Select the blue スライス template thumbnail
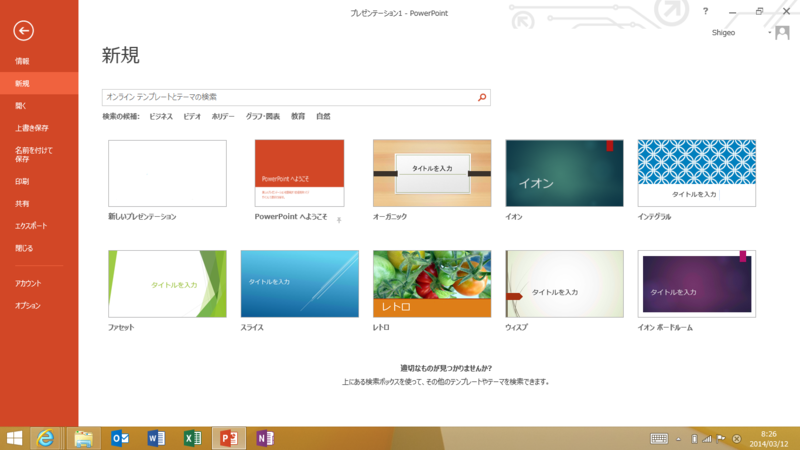The width and height of the screenshot is (800, 450). point(299,284)
